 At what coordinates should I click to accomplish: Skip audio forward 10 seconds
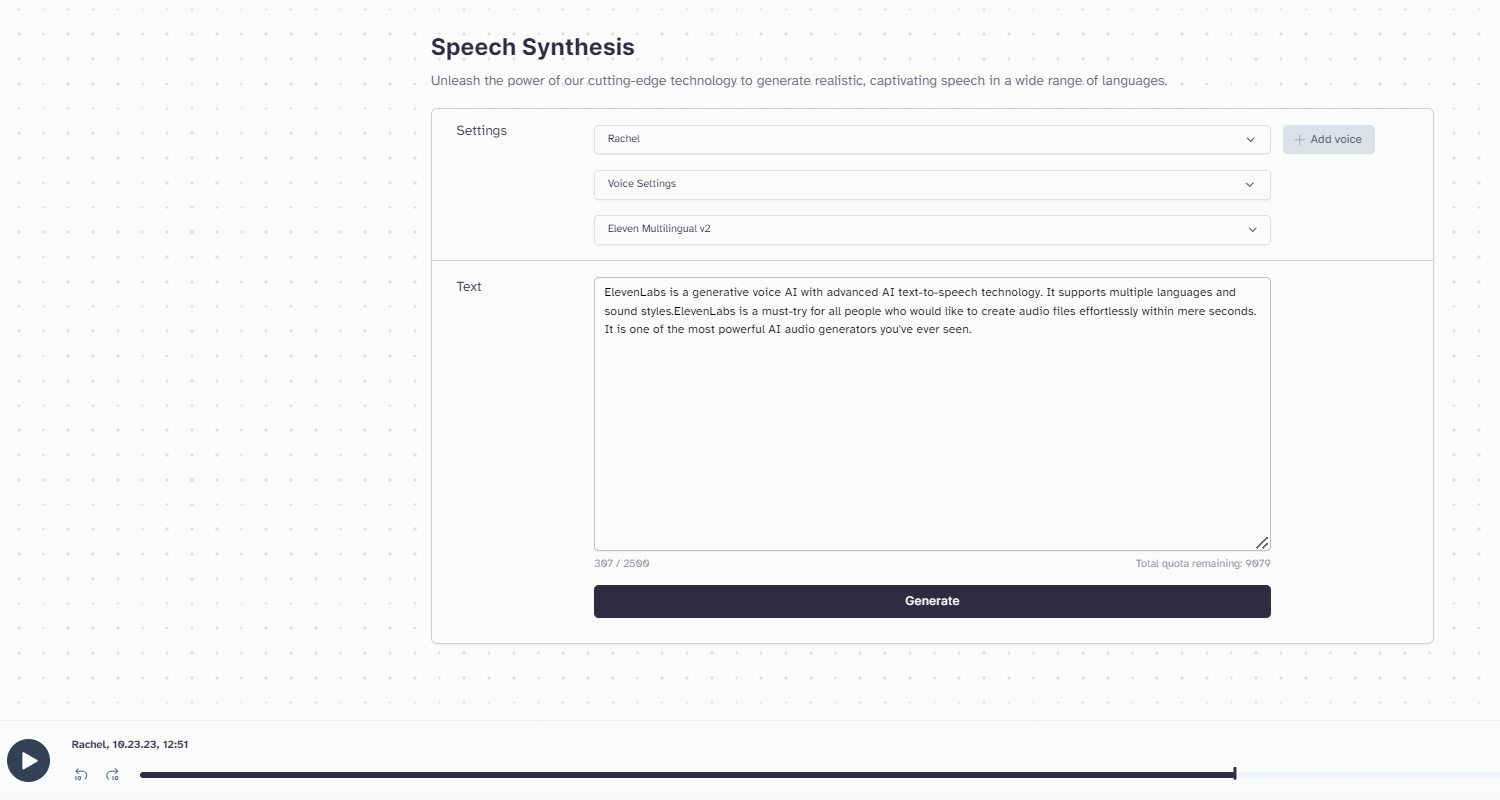(113, 775)
